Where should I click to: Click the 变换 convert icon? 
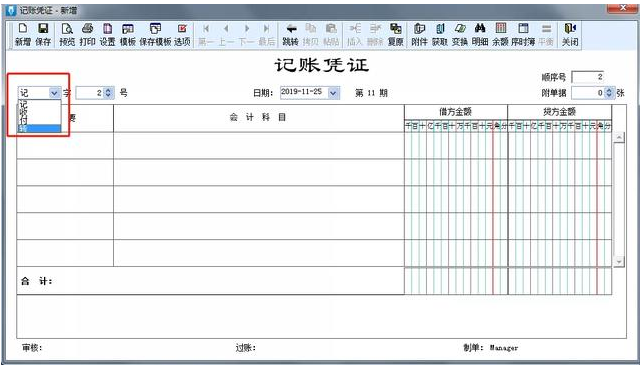(460, 34)
